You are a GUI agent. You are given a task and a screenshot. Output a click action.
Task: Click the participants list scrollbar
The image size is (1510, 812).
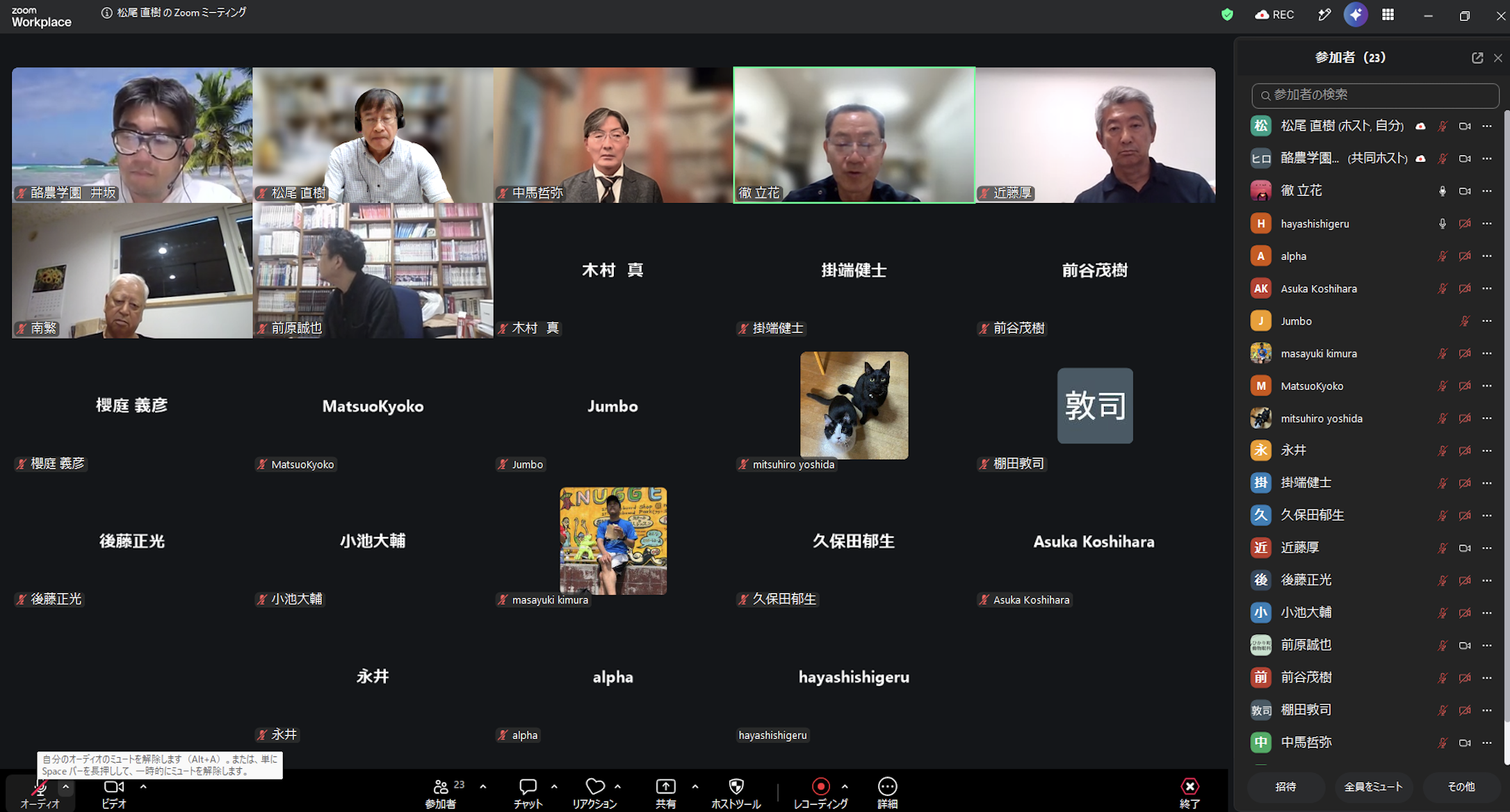click(1506, 416)
